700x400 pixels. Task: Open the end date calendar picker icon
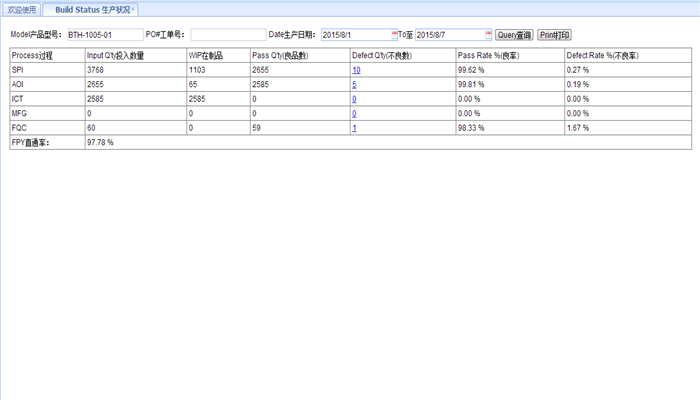(488, 35)
